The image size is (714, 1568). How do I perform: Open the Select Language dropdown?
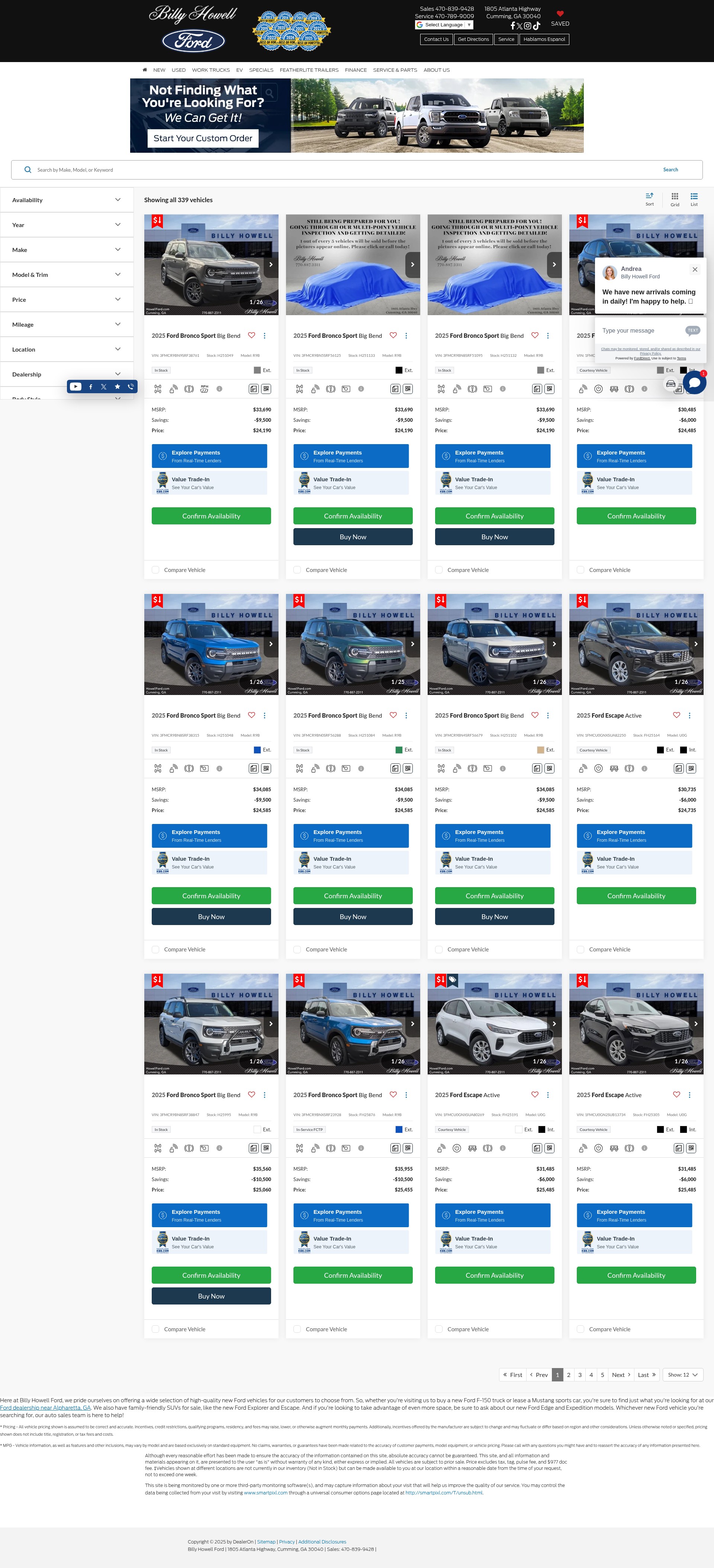click(444, 25)
